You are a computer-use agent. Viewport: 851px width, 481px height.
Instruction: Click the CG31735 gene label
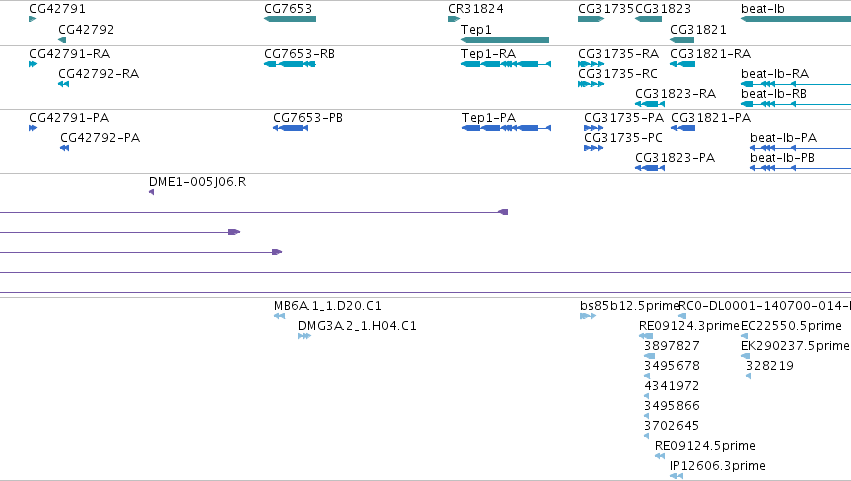pos(606,9)
